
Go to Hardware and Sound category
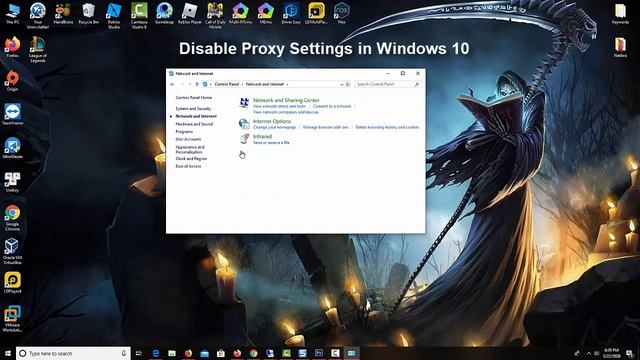[x=194, y=124]
